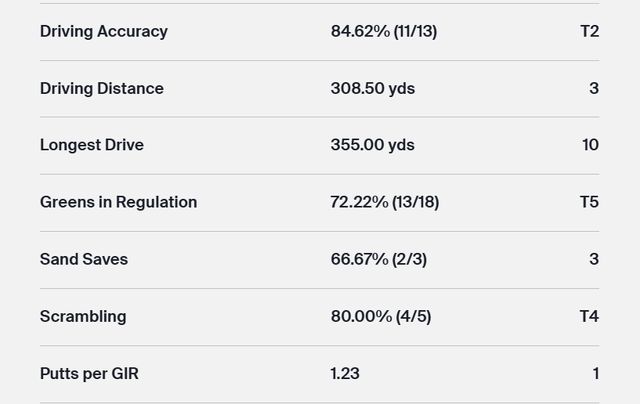
Task: Click the 308.50 yds value
Action: [x=372, y=88]
